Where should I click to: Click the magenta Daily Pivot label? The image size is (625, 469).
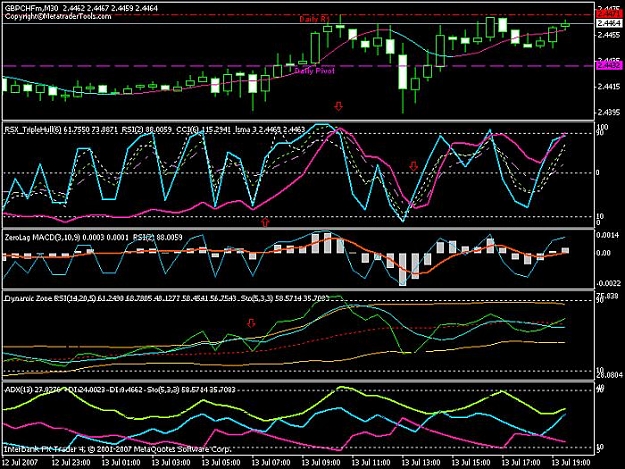click(x=314, y=71)
